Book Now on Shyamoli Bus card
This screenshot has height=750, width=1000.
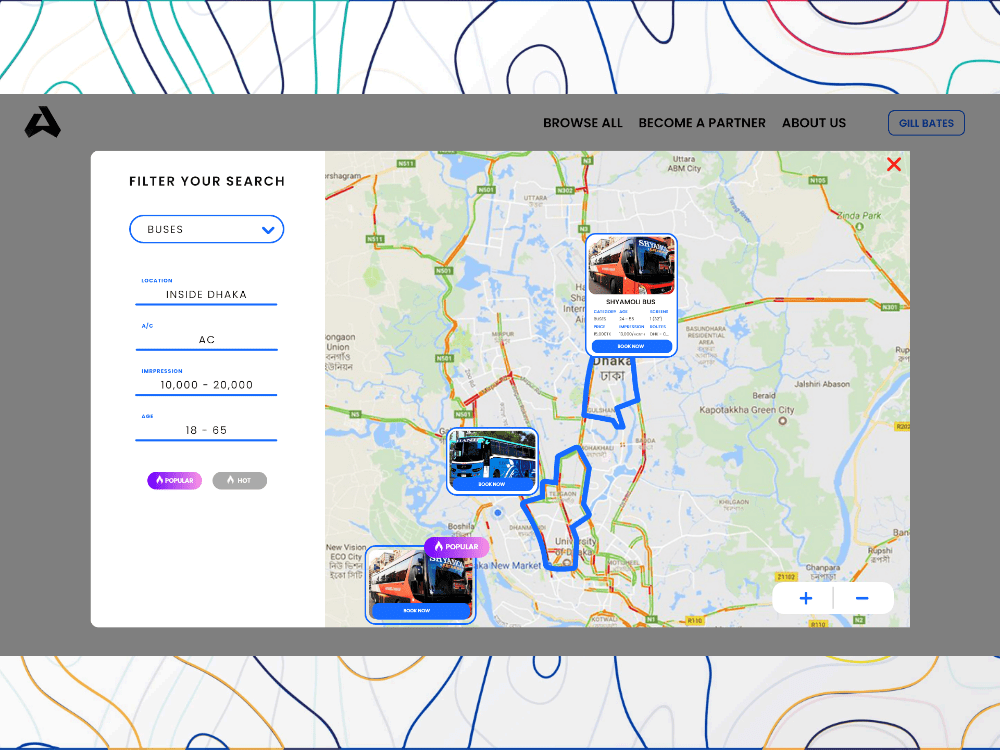(x=631, y=346)
